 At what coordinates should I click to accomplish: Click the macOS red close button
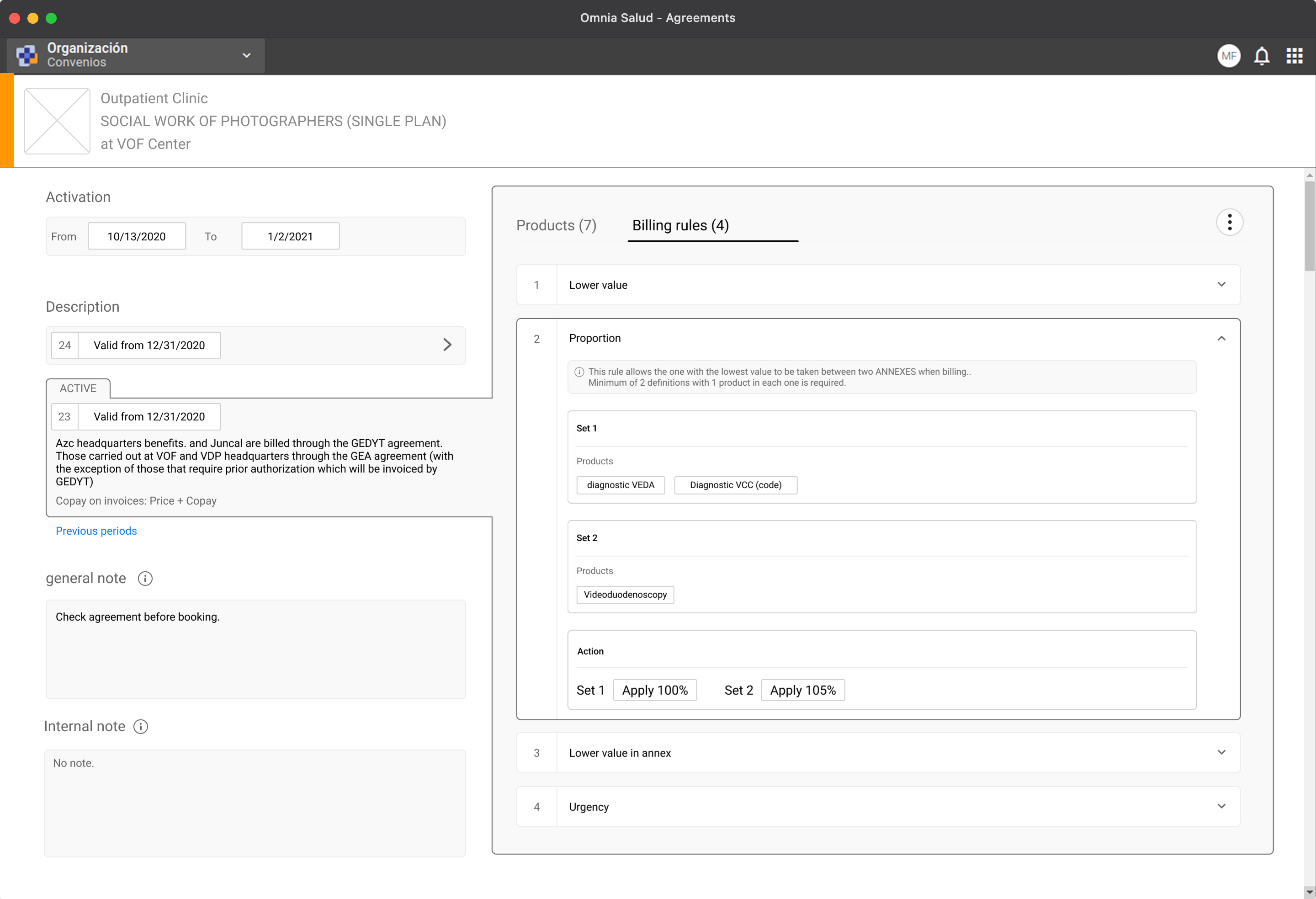[15, 18]
